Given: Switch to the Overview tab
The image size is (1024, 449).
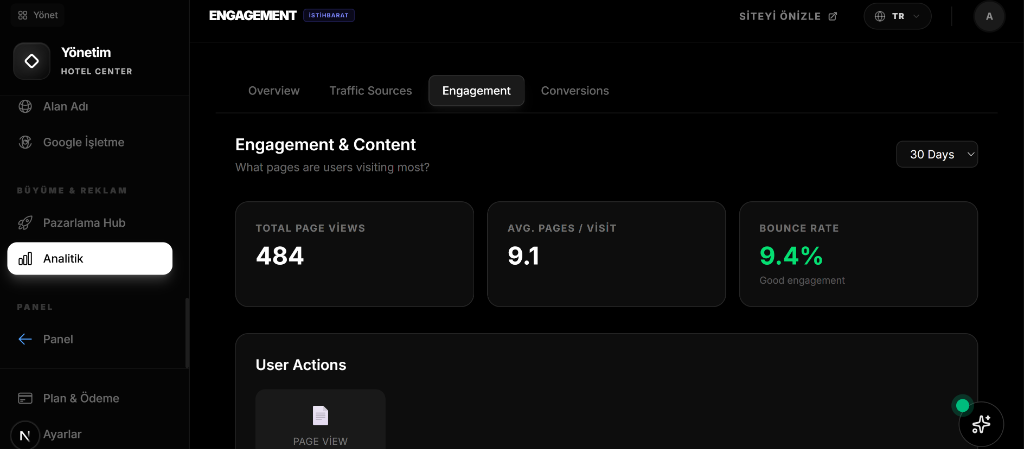Looking at the screenshot, I should coord(273,91).
